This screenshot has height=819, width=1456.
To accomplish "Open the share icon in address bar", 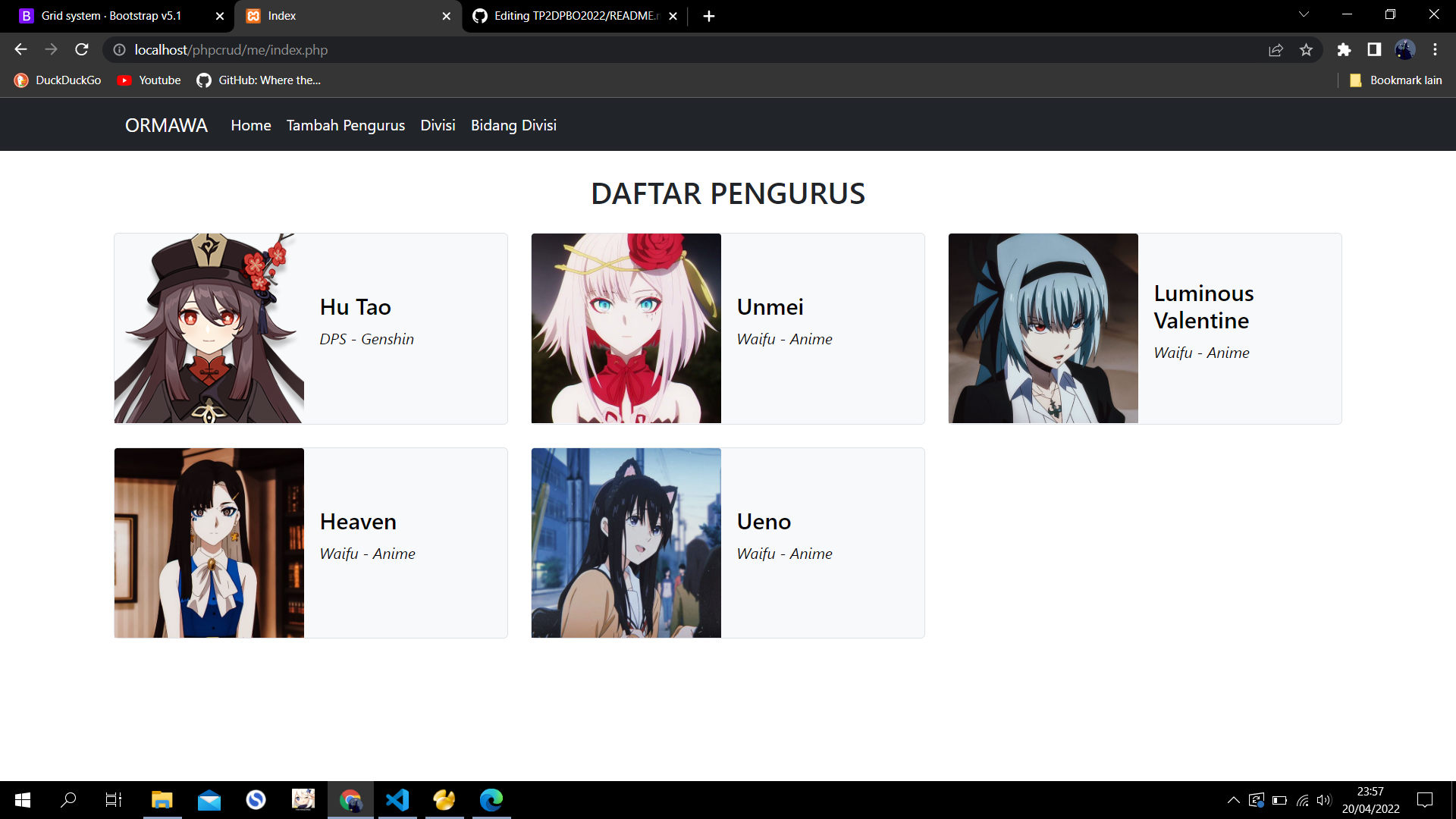I will pos(1276,49).
